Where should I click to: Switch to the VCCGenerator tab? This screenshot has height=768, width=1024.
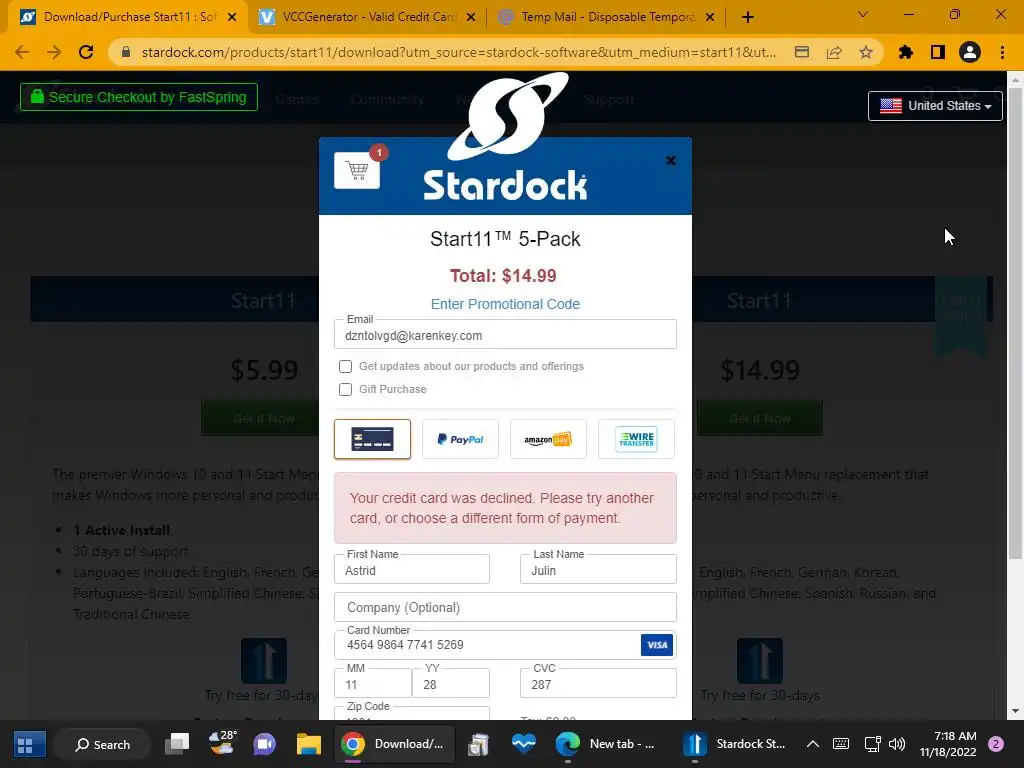(369, 17)
